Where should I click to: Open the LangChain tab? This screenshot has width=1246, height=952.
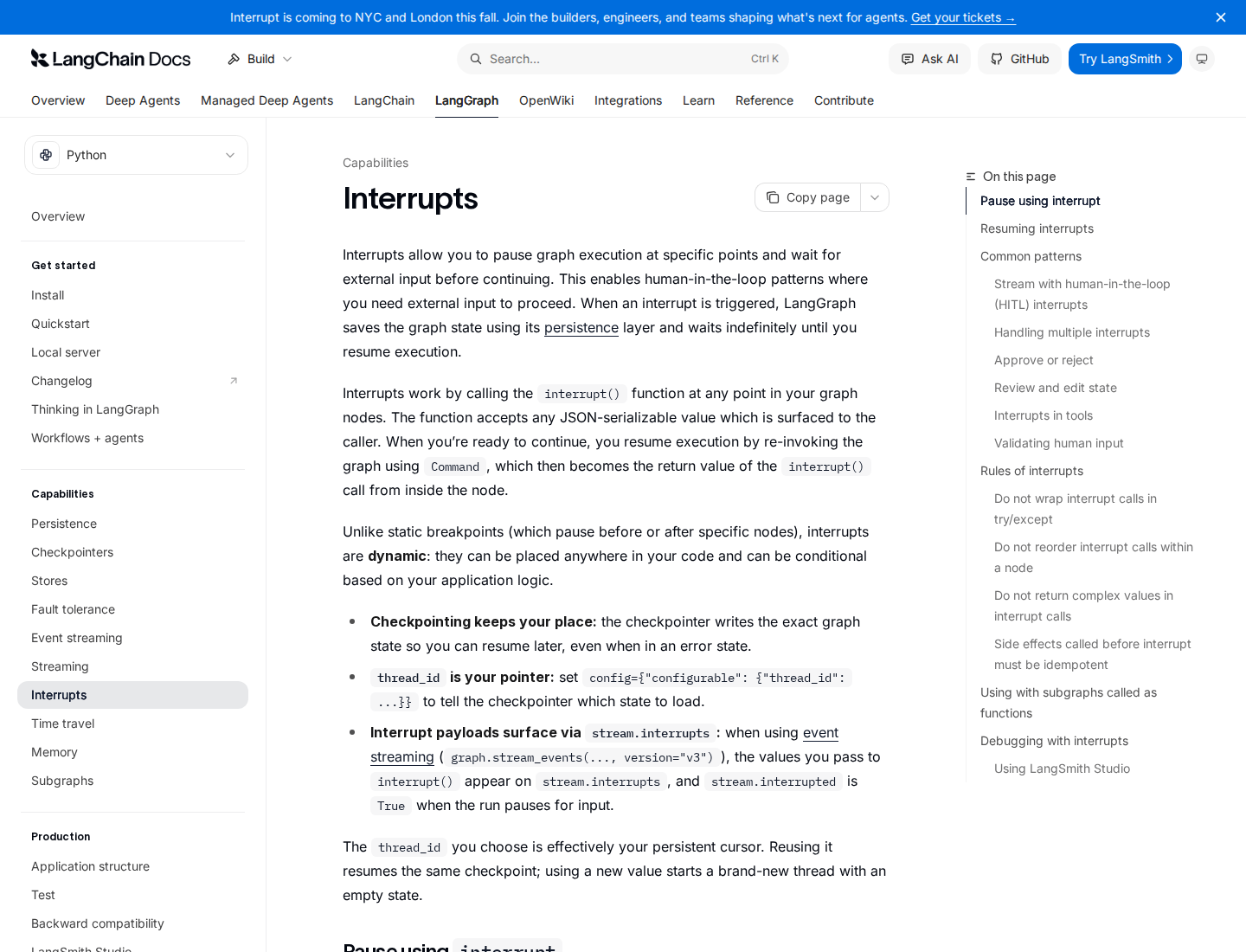pyautogui.click(x=384, y=100)
